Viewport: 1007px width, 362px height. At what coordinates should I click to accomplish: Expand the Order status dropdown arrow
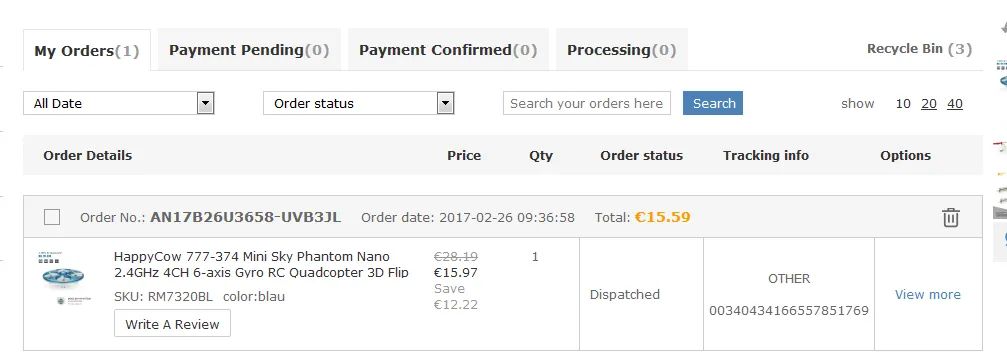[x=446, y=103]
